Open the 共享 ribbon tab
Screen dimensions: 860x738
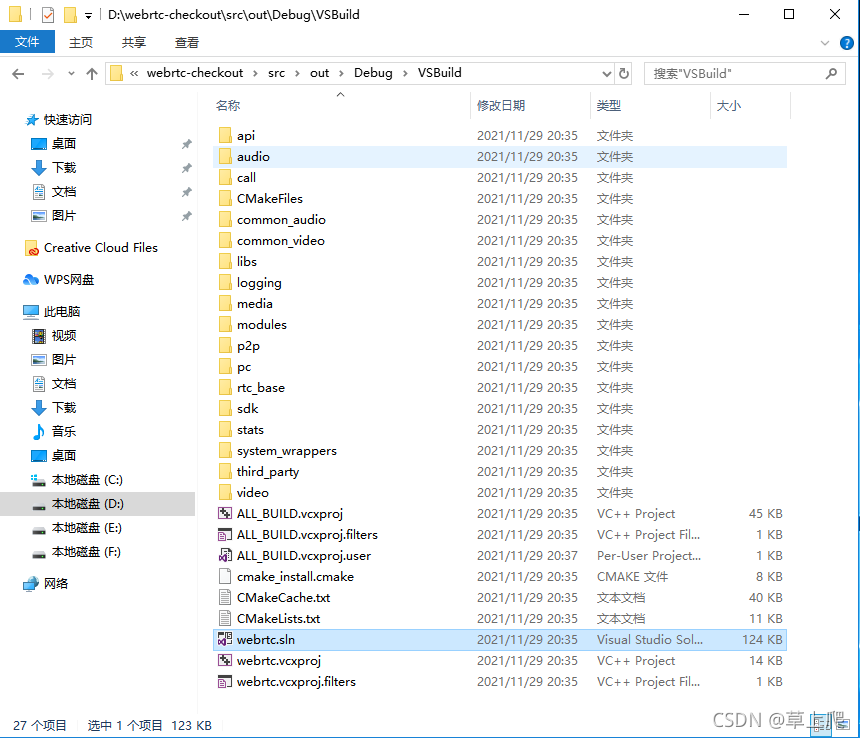[134, 42]
